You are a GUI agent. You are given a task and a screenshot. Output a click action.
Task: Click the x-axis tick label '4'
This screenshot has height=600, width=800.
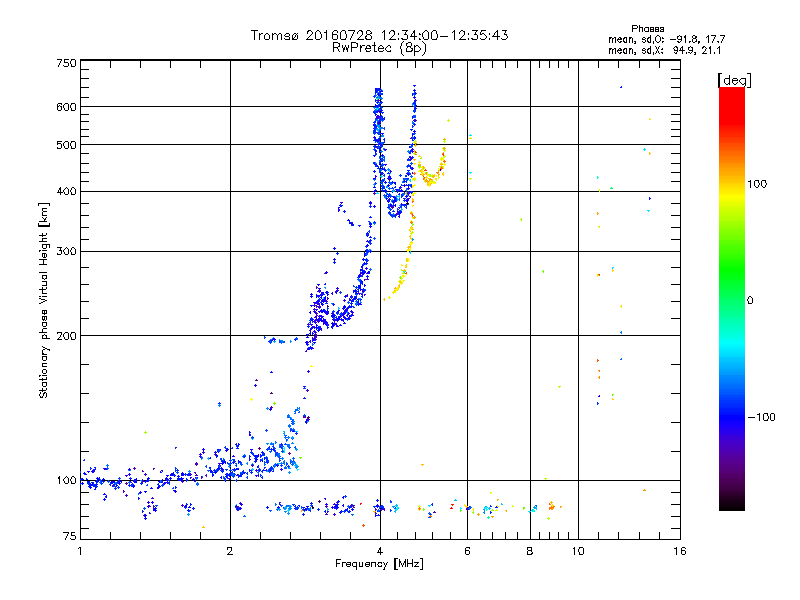tap(380, 551)
